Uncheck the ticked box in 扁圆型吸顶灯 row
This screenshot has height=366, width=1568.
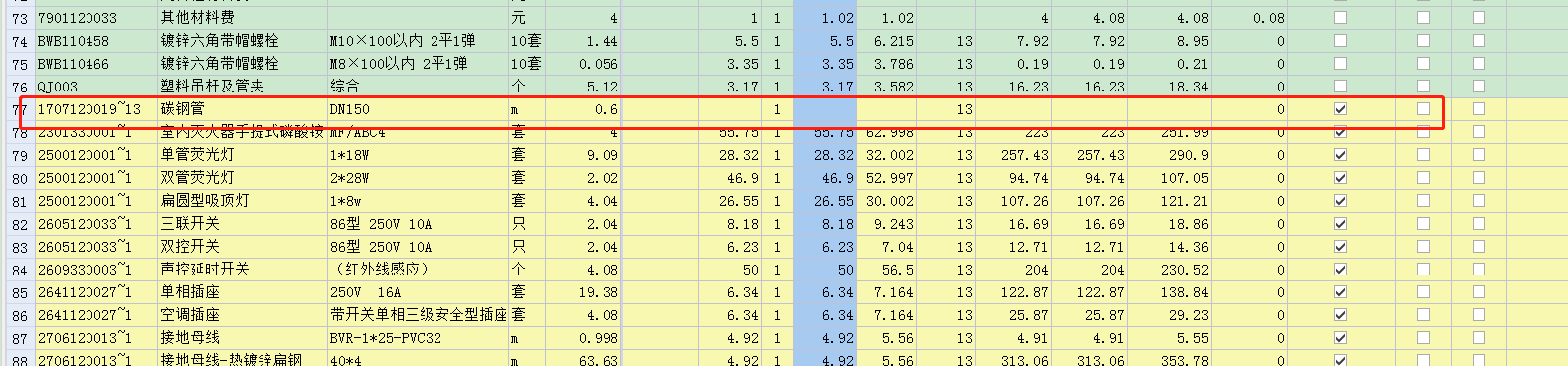point(1340,201)
